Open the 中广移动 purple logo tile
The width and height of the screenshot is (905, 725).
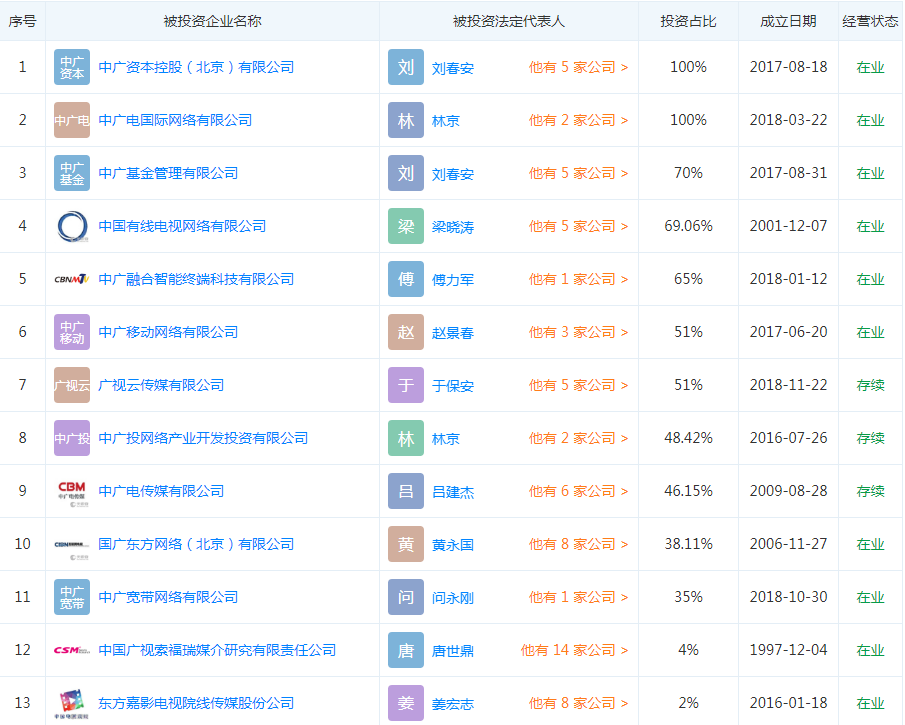coord(72,332)
